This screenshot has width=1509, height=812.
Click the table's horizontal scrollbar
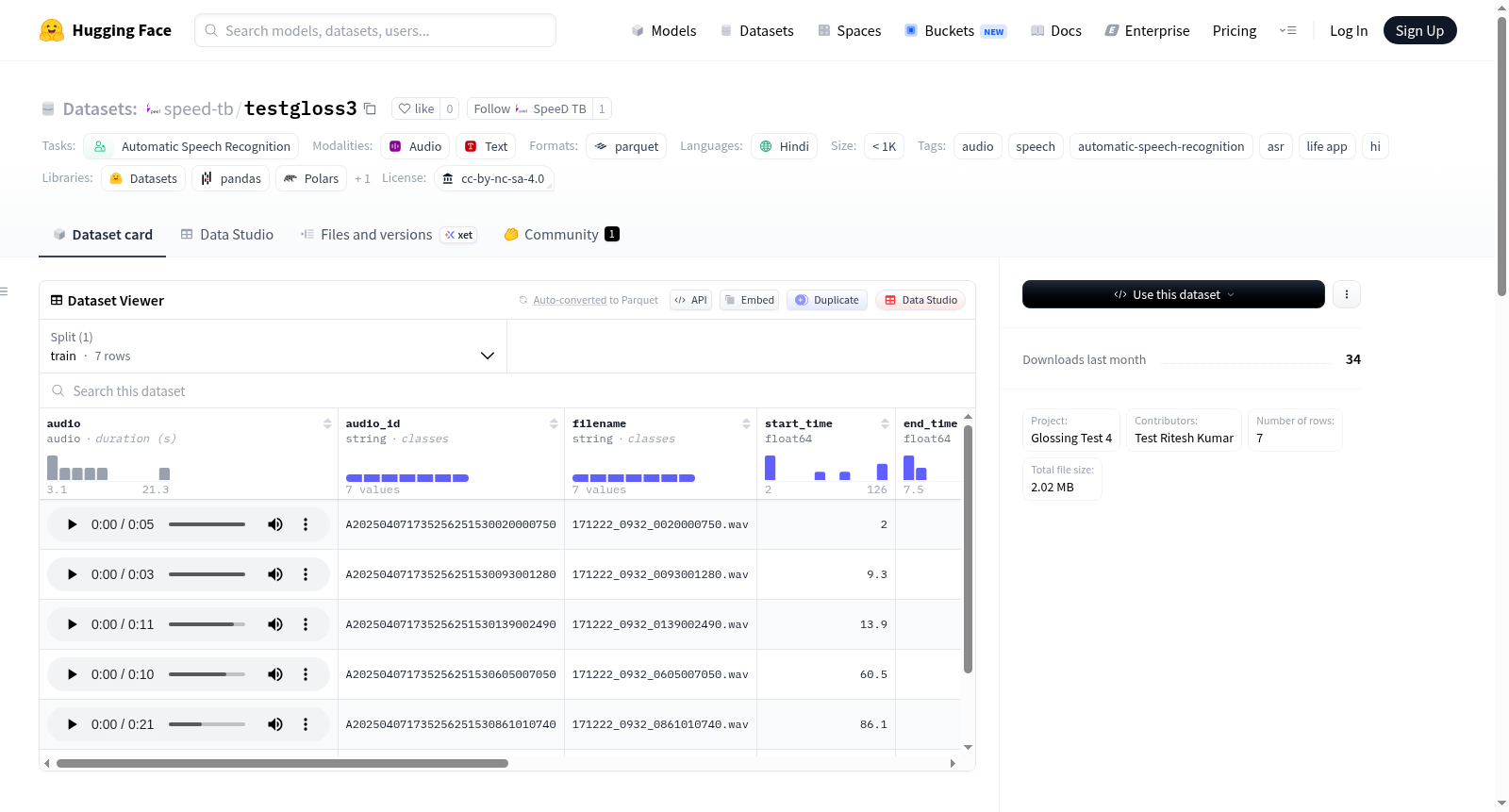click(282, 763)
